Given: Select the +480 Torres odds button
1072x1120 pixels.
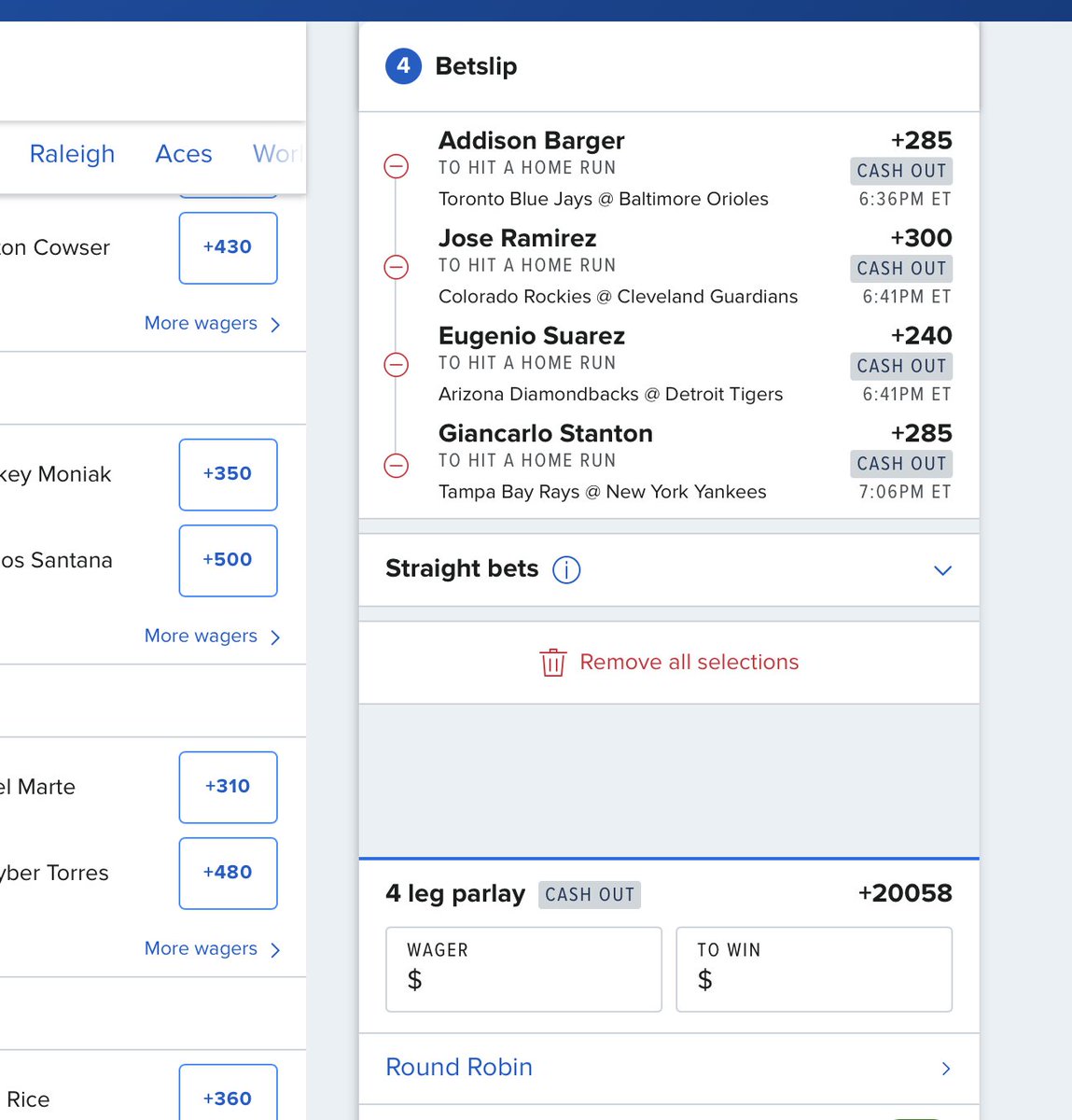Looking at the screenshot, I should [x=228, y=873].
